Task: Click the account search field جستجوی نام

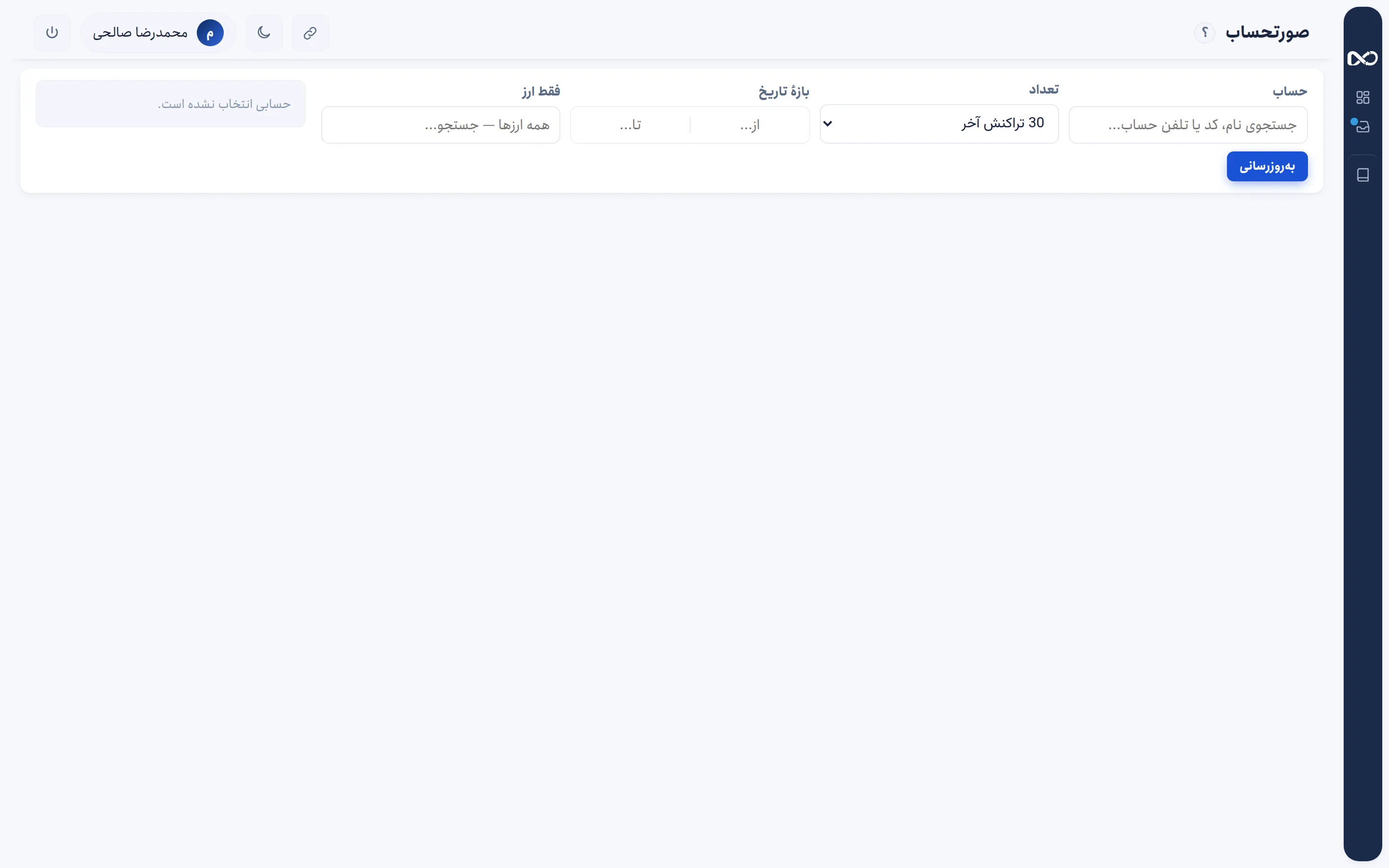Action: (x=1187, y=124)
